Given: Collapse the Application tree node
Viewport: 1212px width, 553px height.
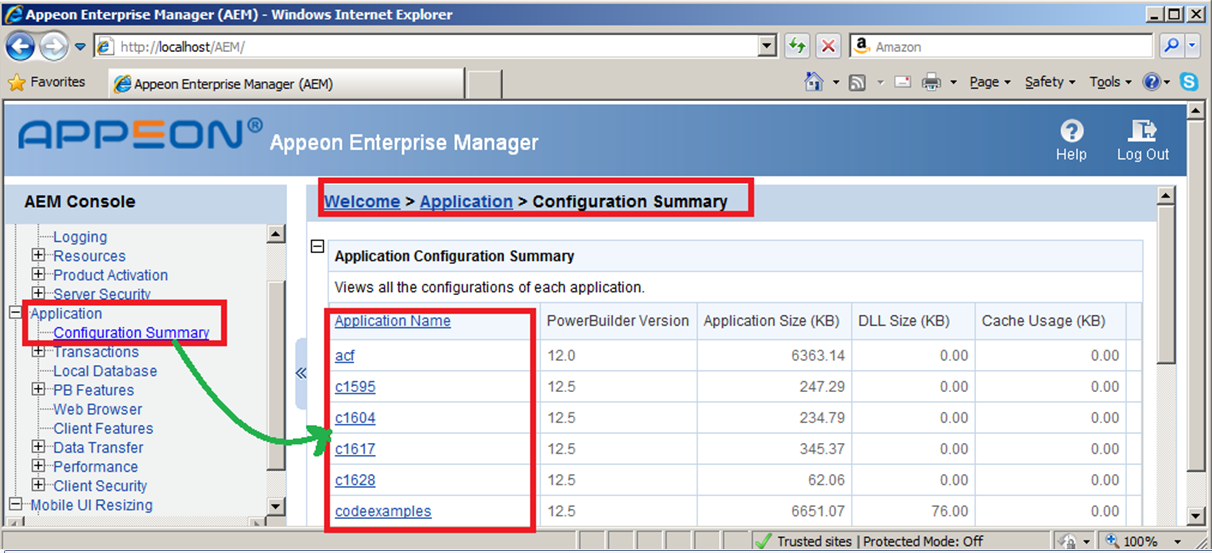Looking at the screenshot, I should (16, 312).
